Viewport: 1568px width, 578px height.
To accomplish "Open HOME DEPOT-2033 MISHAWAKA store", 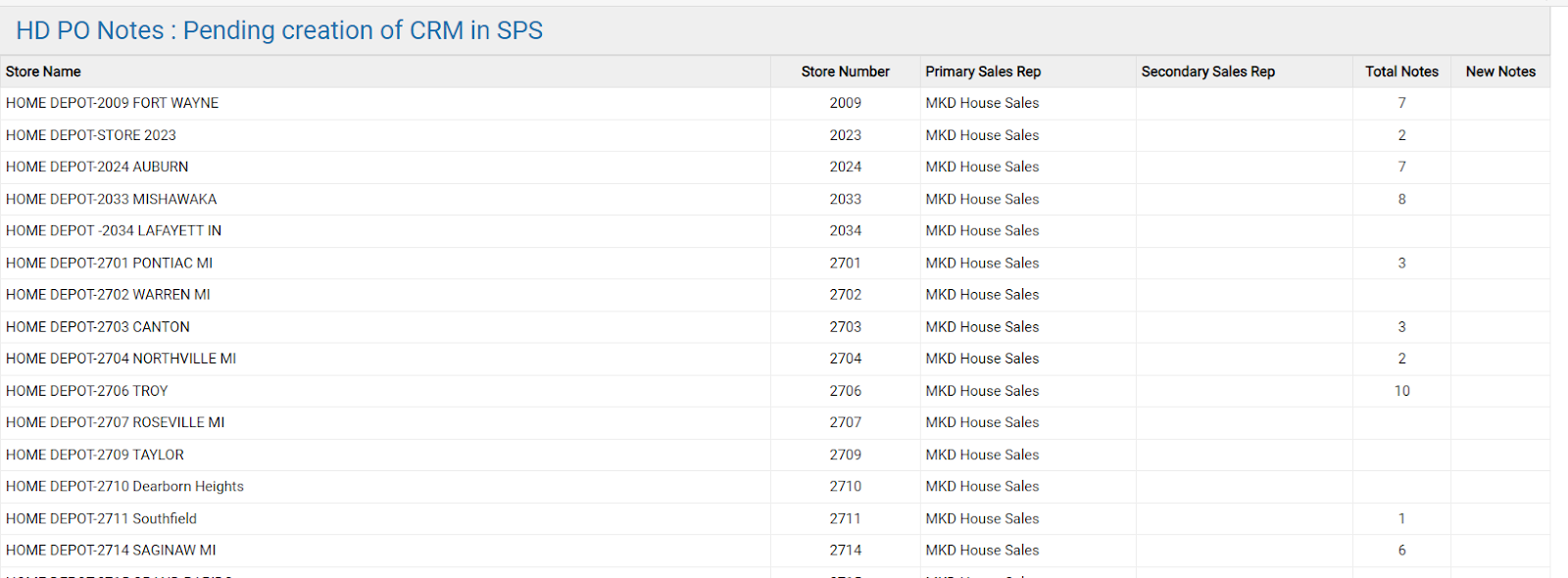I will pos(111,199).
